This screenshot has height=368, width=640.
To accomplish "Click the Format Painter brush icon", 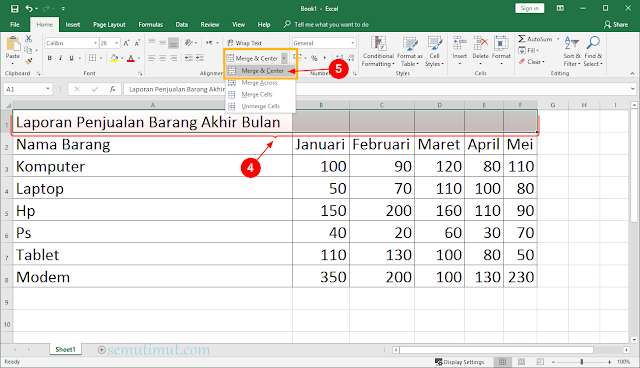I will tap(29, 61).
